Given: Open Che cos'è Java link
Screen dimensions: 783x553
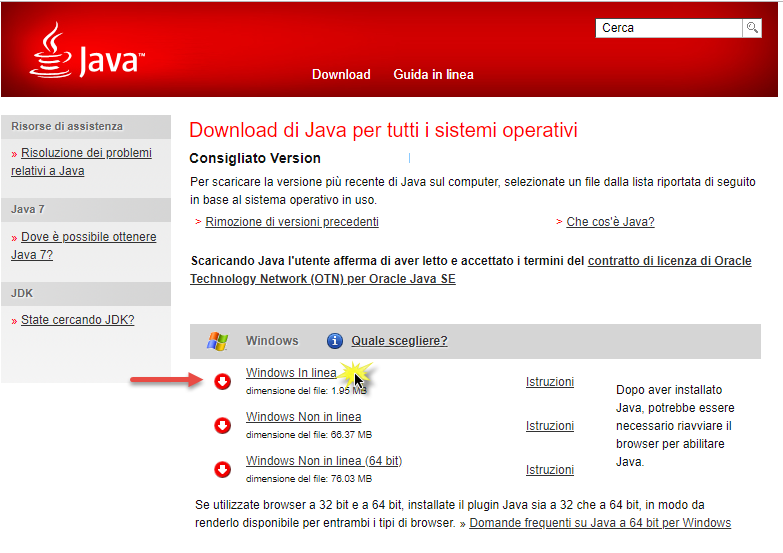Looking at the screenshot, I should 610,222.
